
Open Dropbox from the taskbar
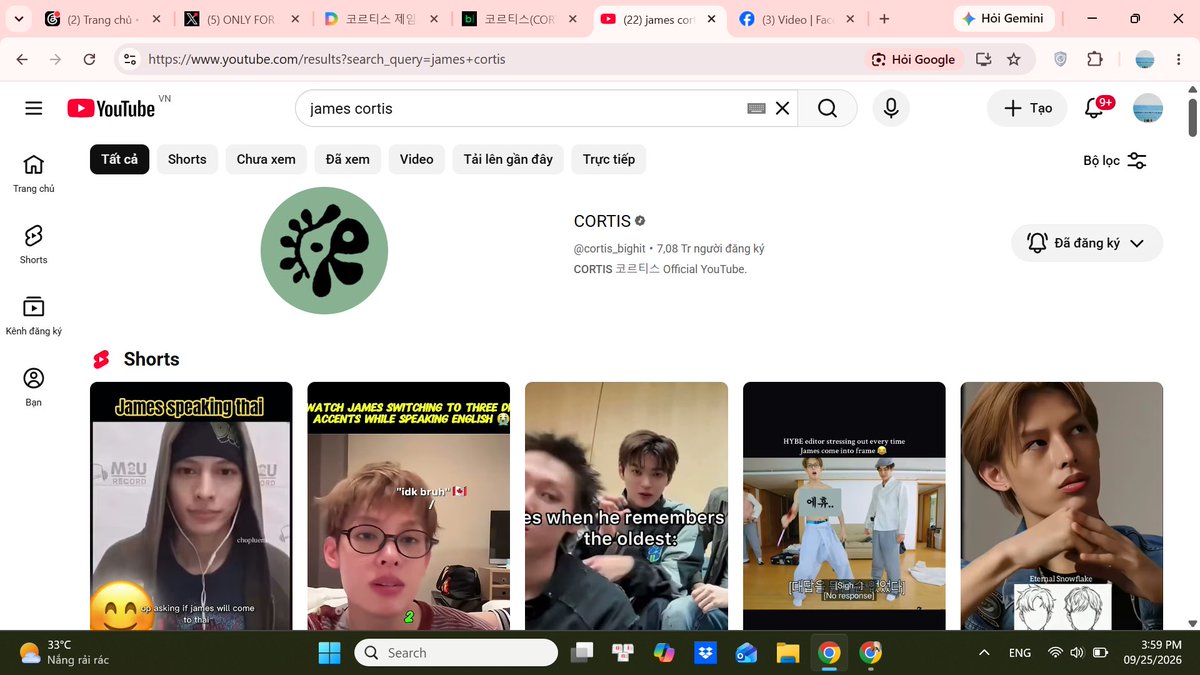(x=706, y=653)
